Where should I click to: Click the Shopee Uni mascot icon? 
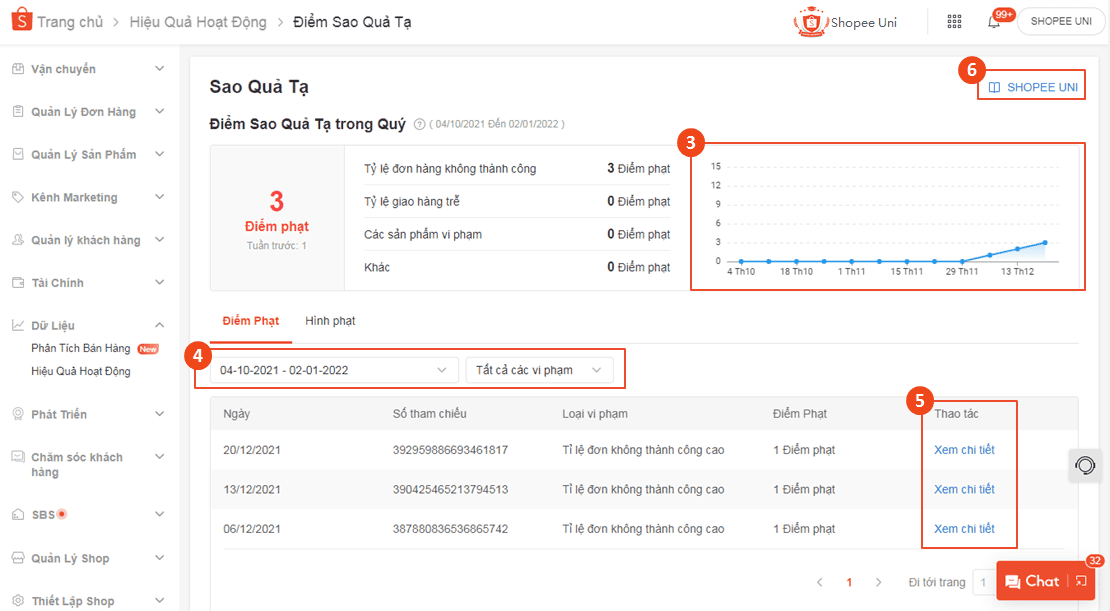click(x=810, y=22)
